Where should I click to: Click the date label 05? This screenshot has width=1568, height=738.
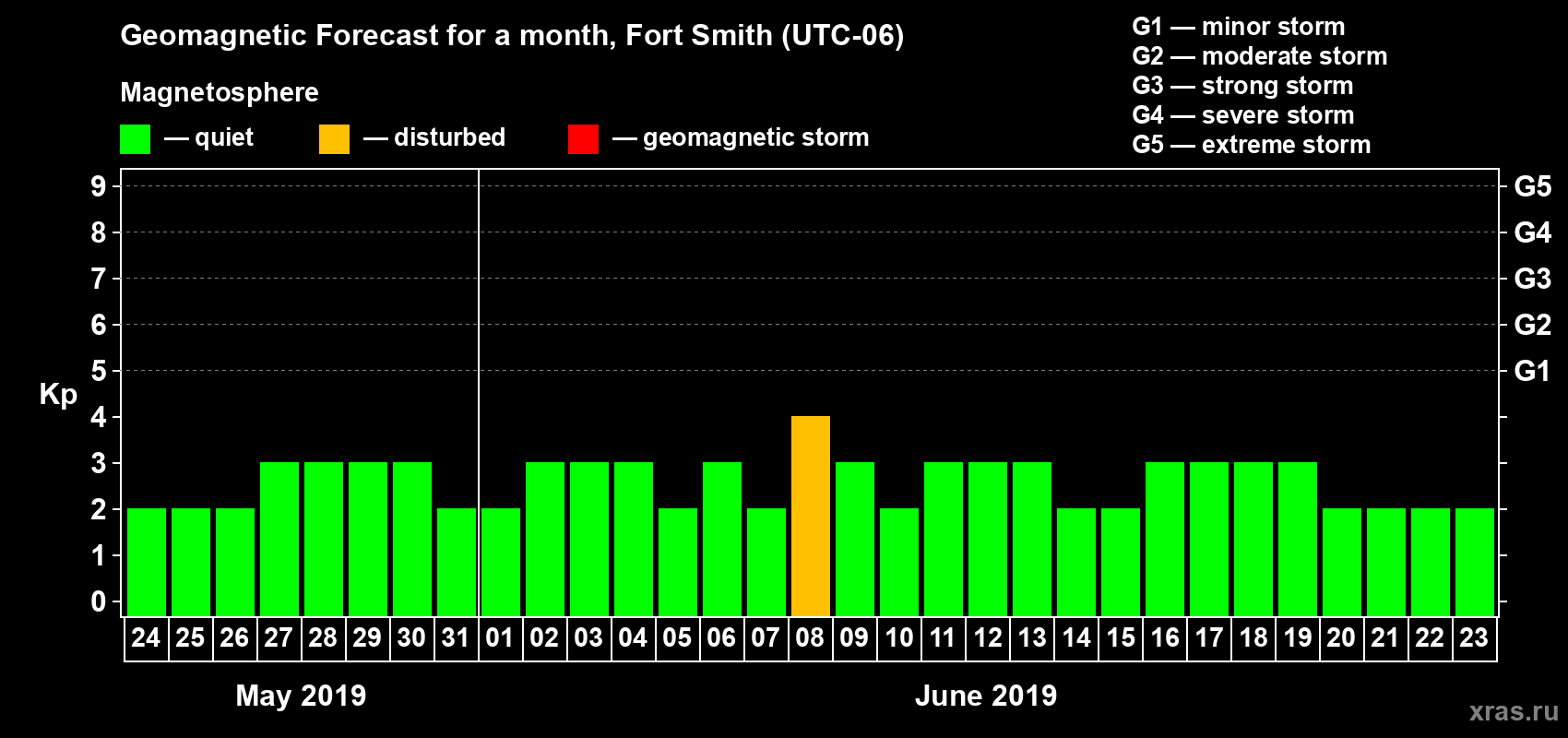pos(677,637)
